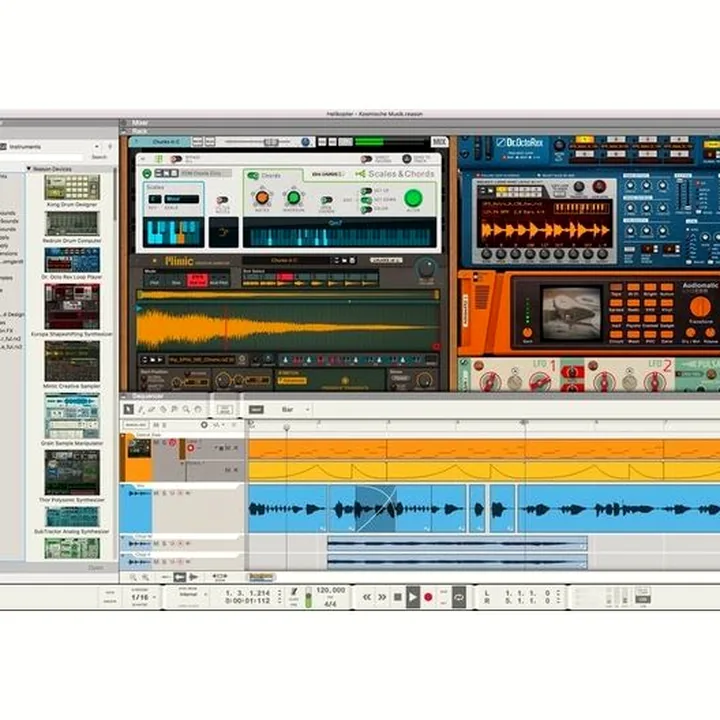Click the Stop button in transport

pos(398,597)
